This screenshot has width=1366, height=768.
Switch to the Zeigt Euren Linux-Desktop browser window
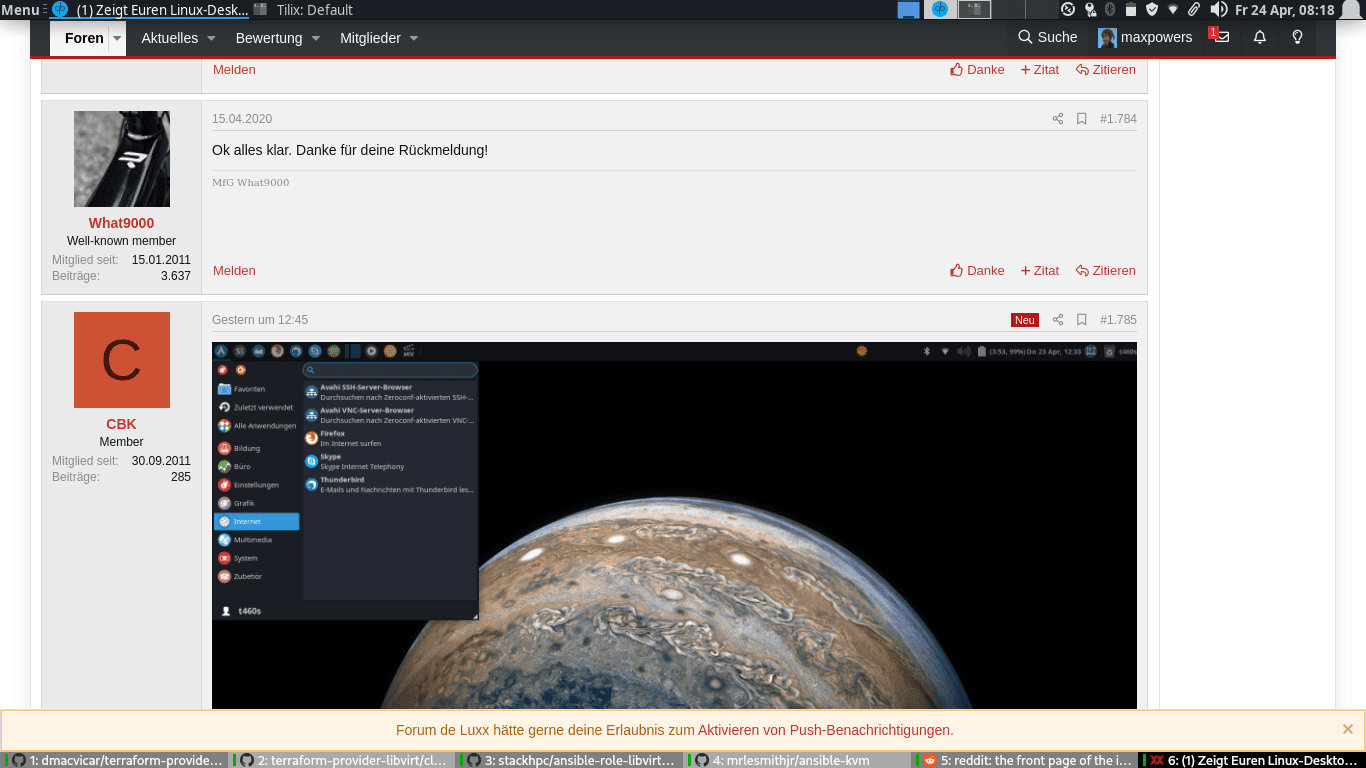coord(150,10)
